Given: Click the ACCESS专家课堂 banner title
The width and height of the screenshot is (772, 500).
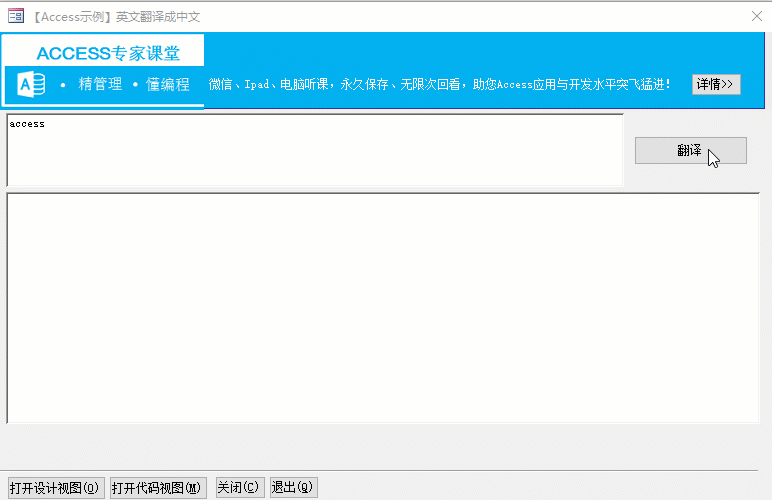Looking at the screenshot, I should pos(108,53).
